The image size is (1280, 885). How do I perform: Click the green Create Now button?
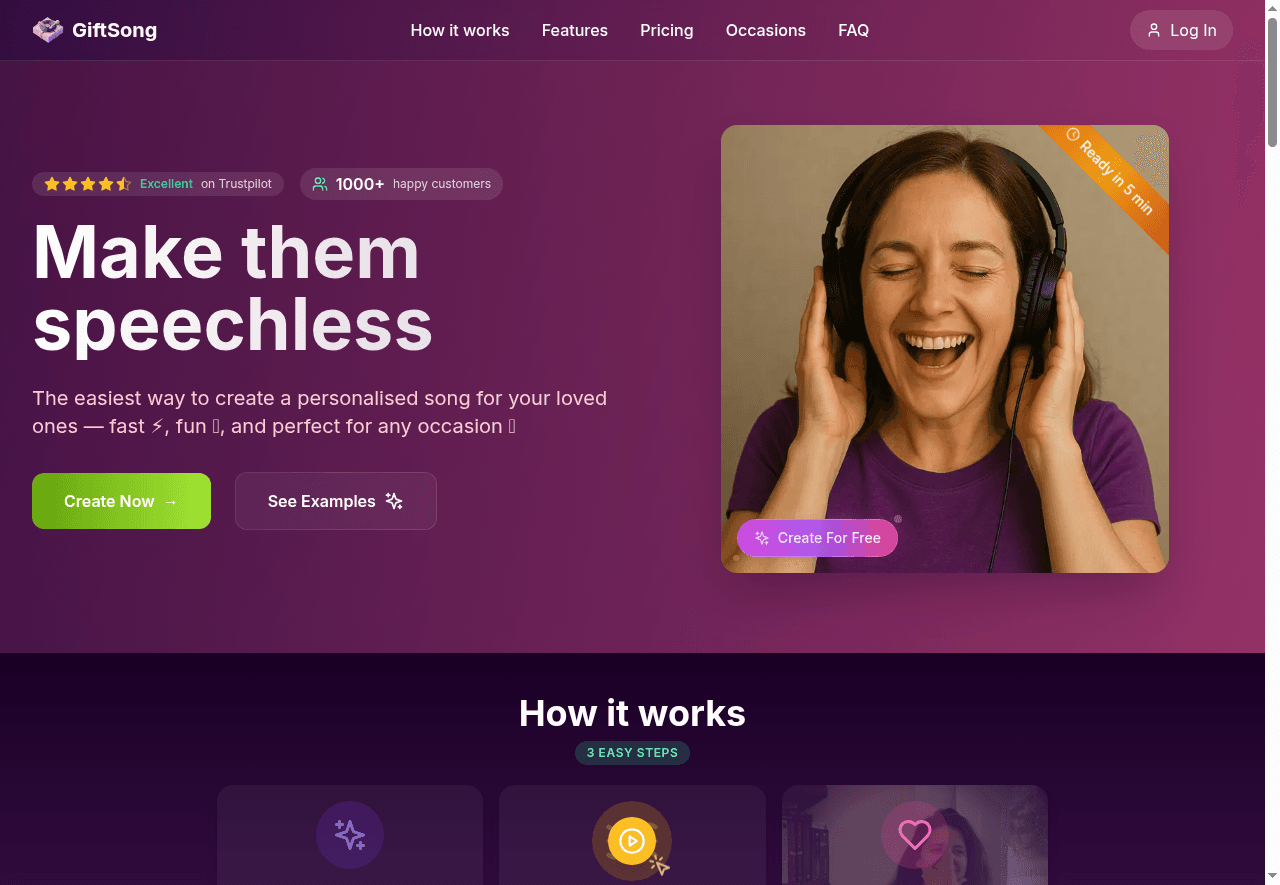(121, 501)
